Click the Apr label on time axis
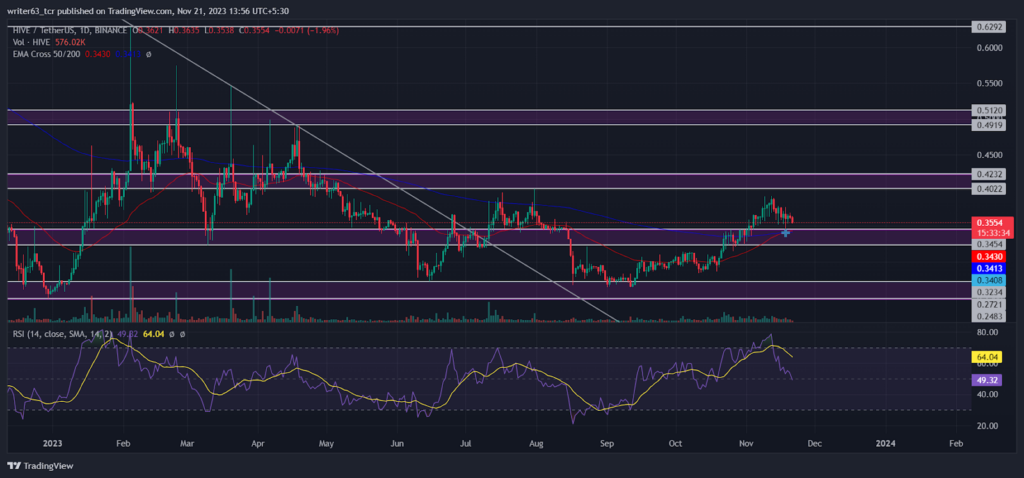Viewport: 1024px width, 478px height. [257, 443]
